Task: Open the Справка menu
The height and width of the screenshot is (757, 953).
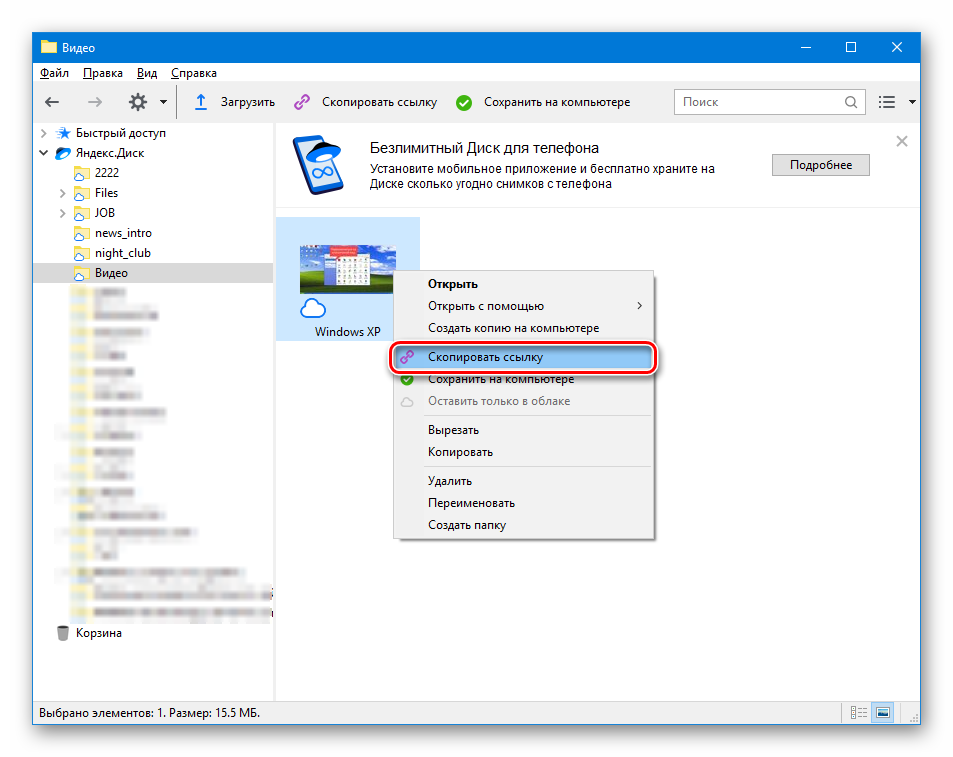Action: click(x=194, y=73)
